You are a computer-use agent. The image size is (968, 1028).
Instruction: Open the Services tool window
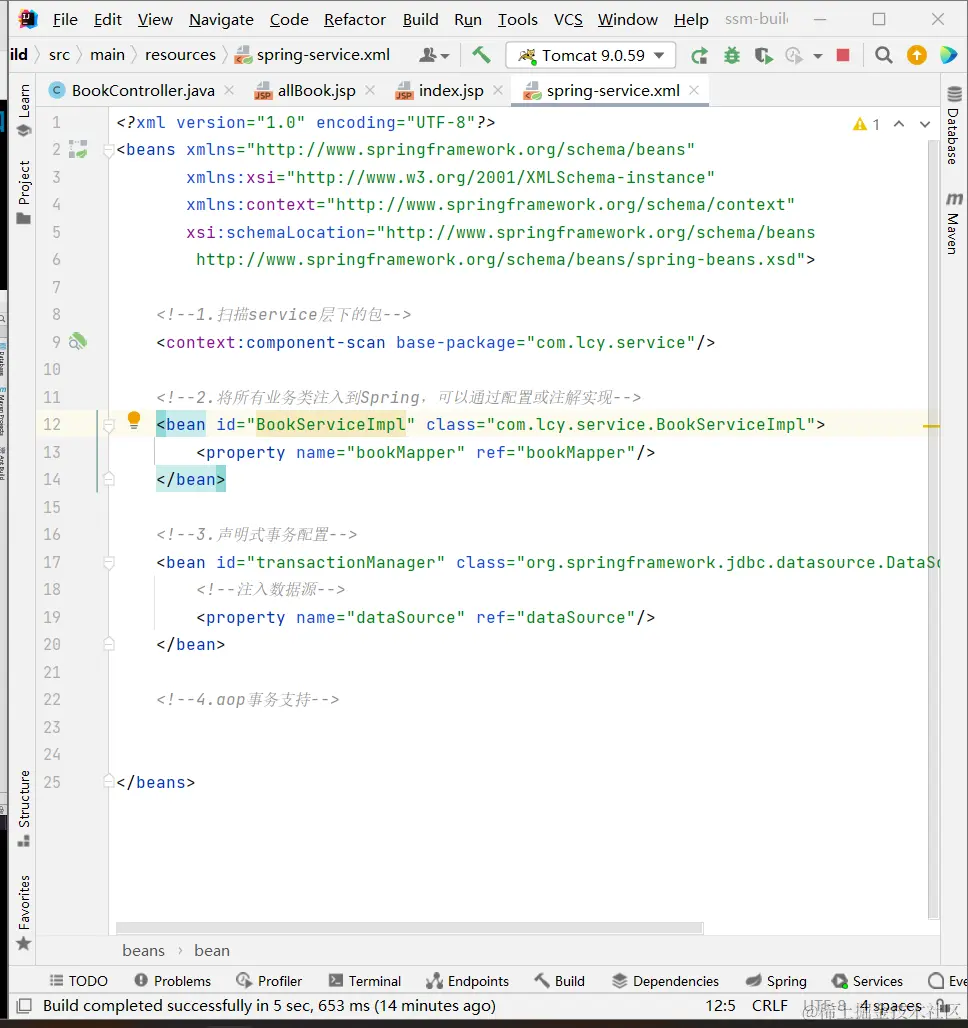867,981
